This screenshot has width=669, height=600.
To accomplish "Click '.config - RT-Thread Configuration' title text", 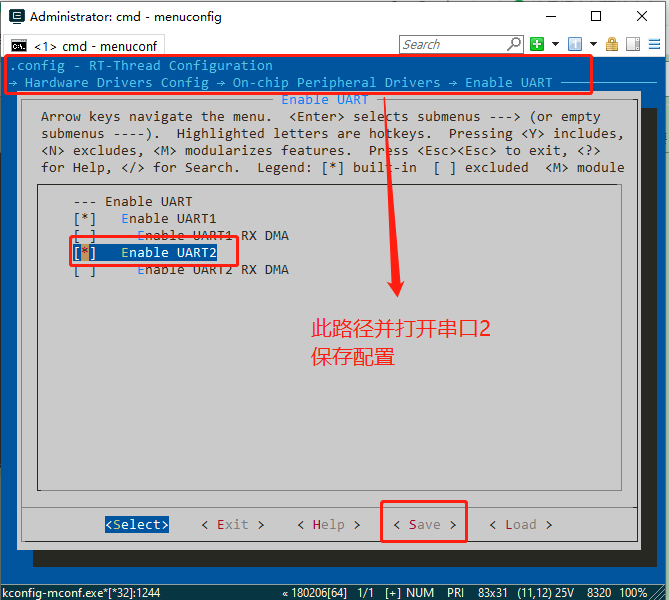I will 141,66.
